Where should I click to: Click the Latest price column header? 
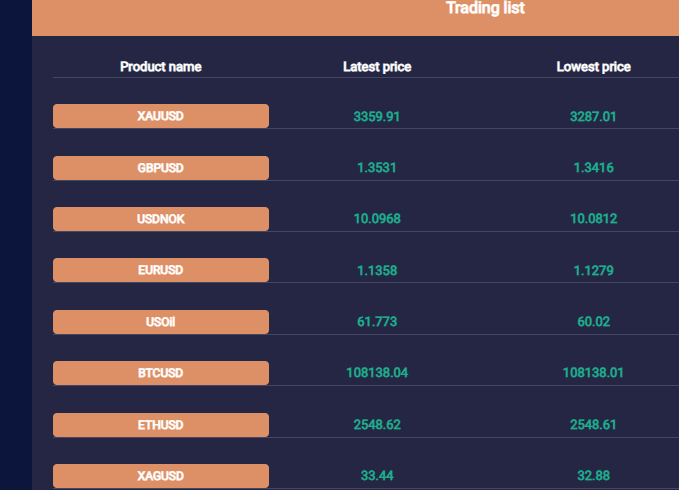click(377, 67)
